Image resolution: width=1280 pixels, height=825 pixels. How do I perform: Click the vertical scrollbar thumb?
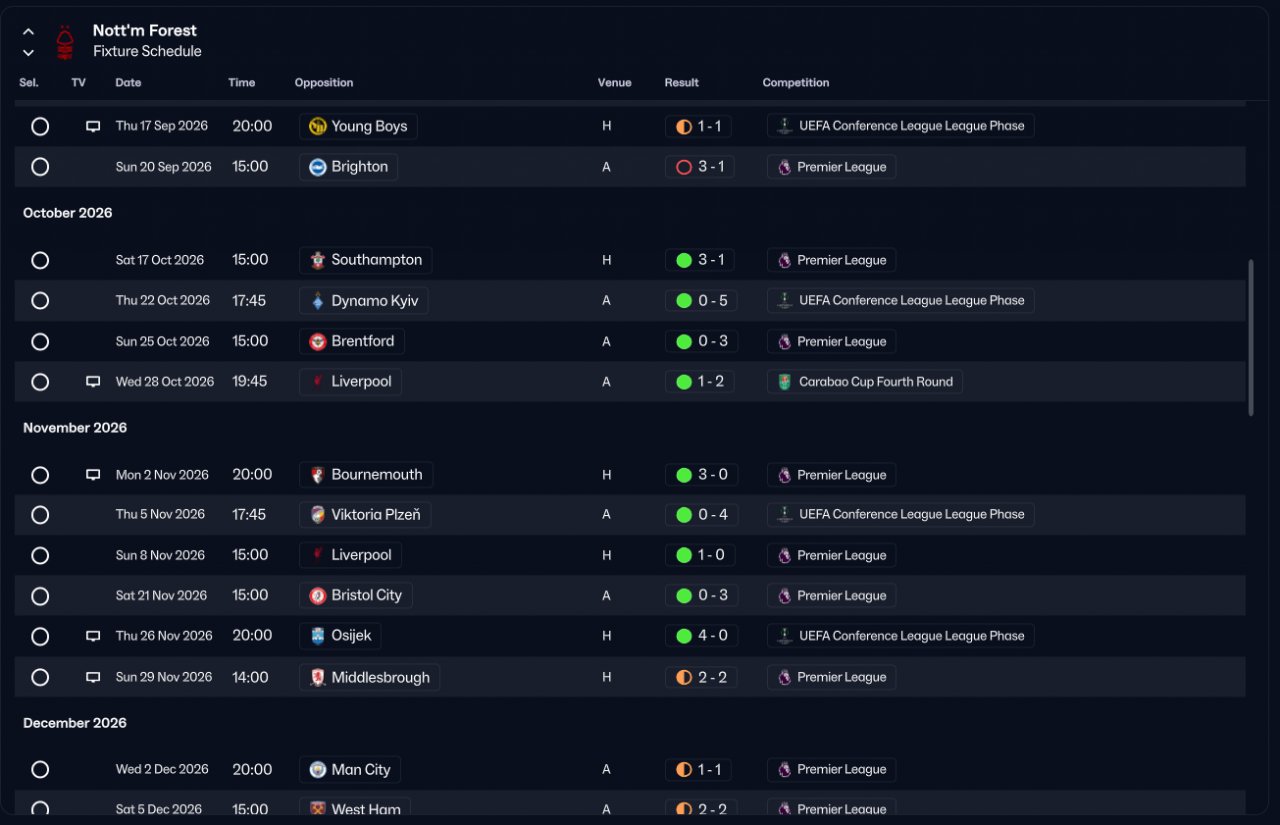point(1250,338)
